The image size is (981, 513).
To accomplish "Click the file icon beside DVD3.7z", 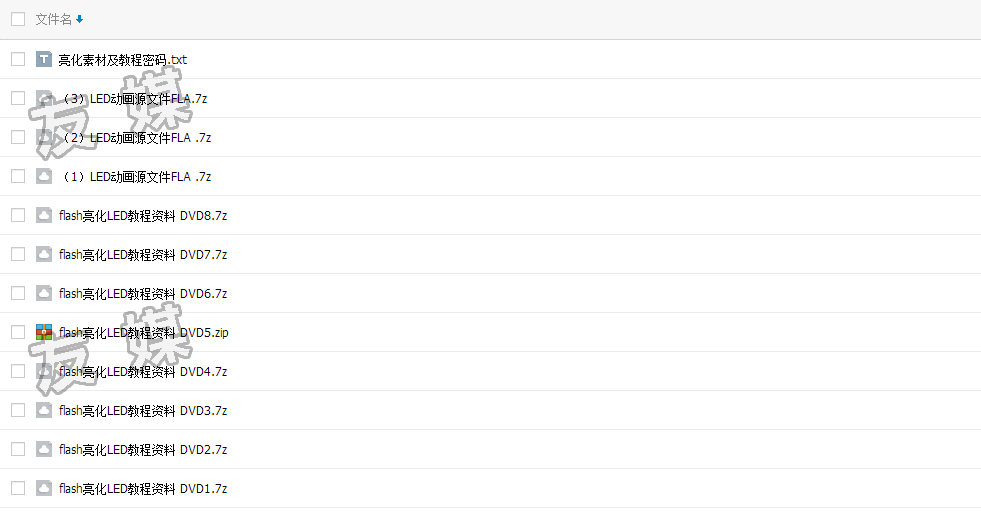I will click(44, 410).
